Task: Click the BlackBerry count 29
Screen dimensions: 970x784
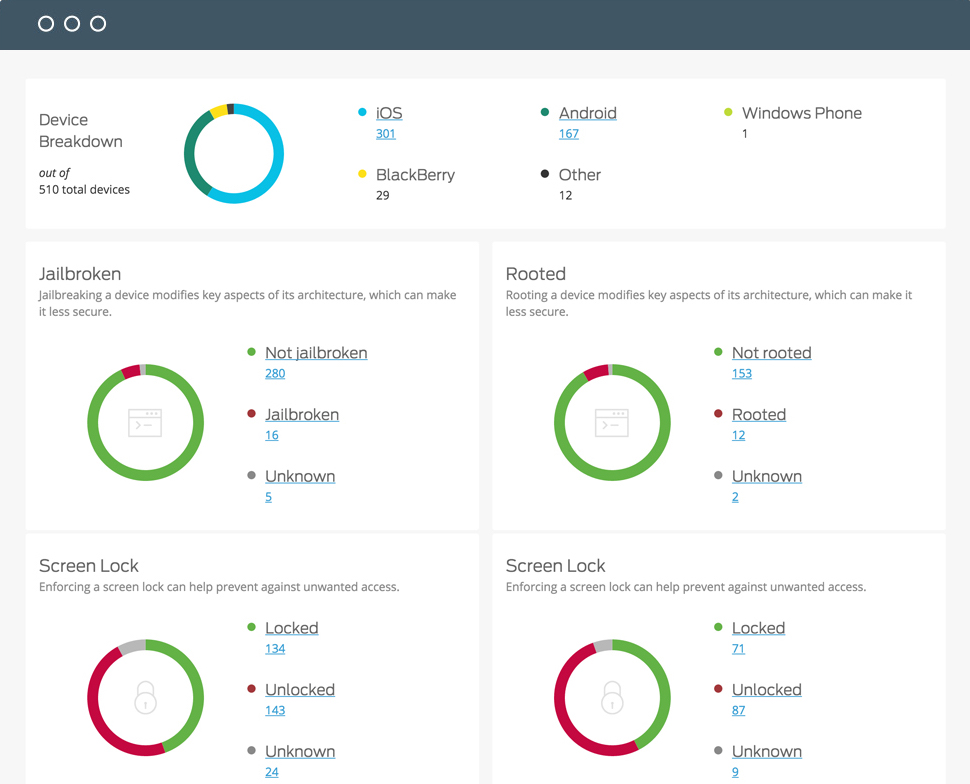Action: [x=382, y=196]
